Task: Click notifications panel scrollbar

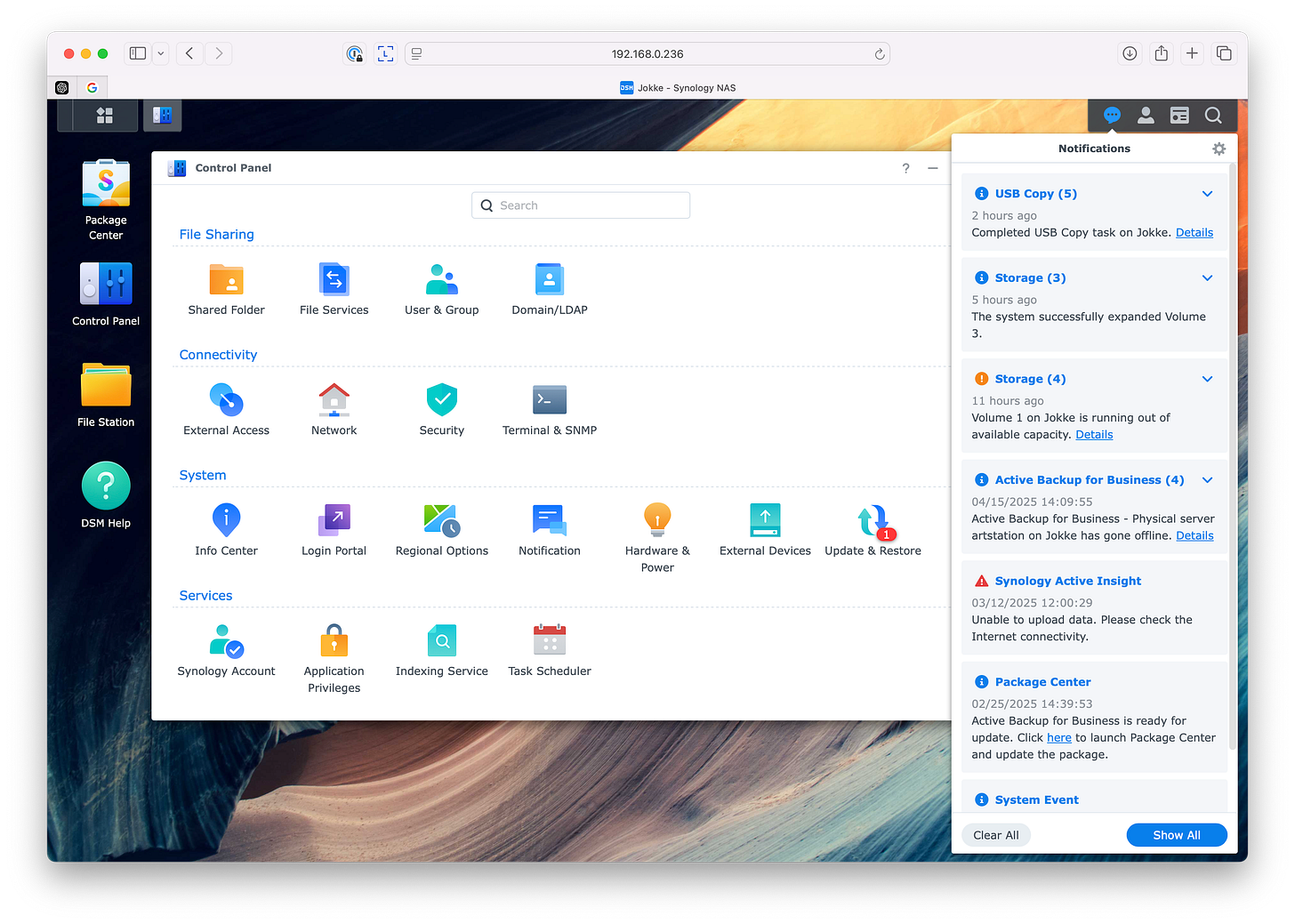Action: click(x=1232, y=455)
